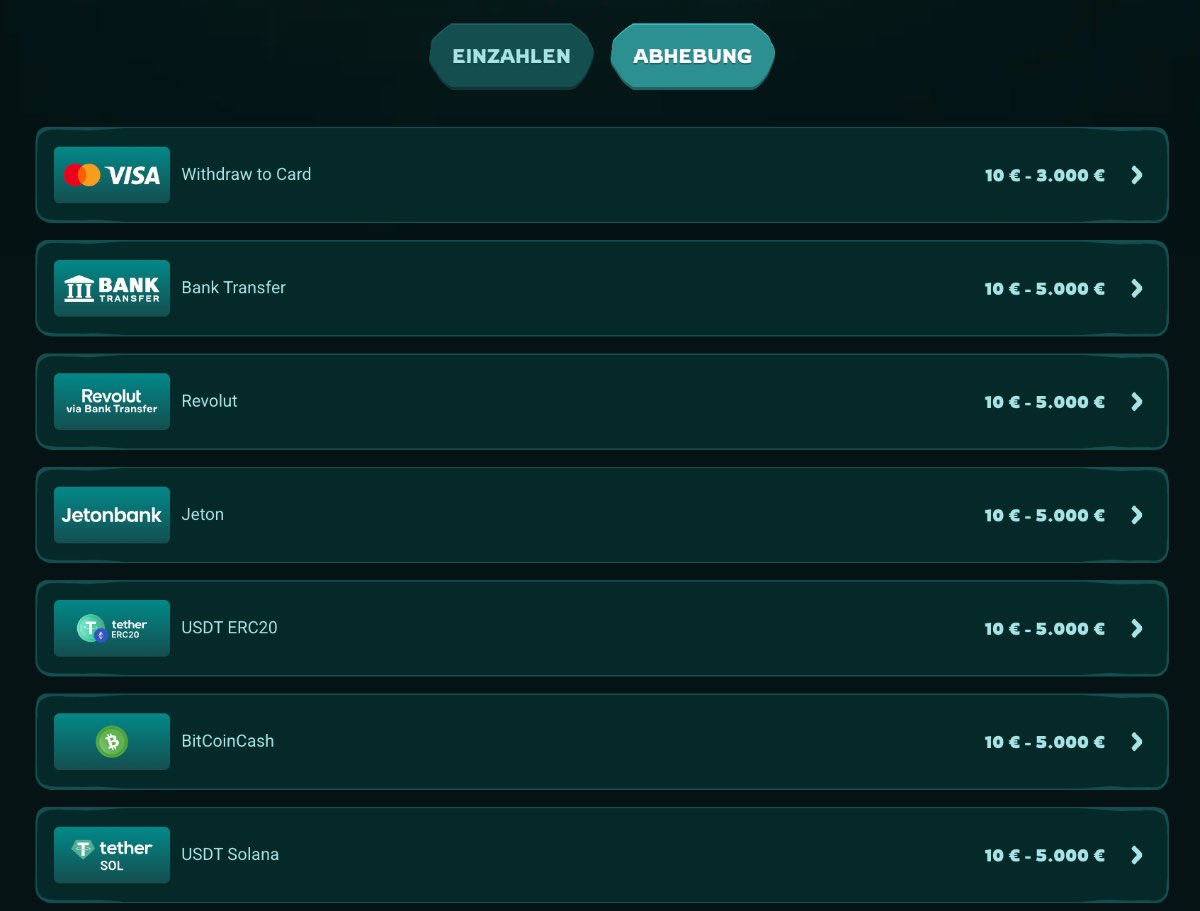Choose the BitCoinCash label text
Screen dimensions: 1200x911
227,741
